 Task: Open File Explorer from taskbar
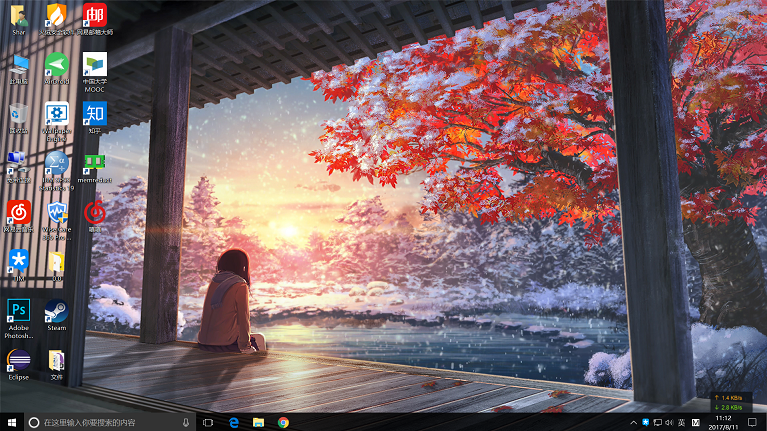tap(258, 422)
